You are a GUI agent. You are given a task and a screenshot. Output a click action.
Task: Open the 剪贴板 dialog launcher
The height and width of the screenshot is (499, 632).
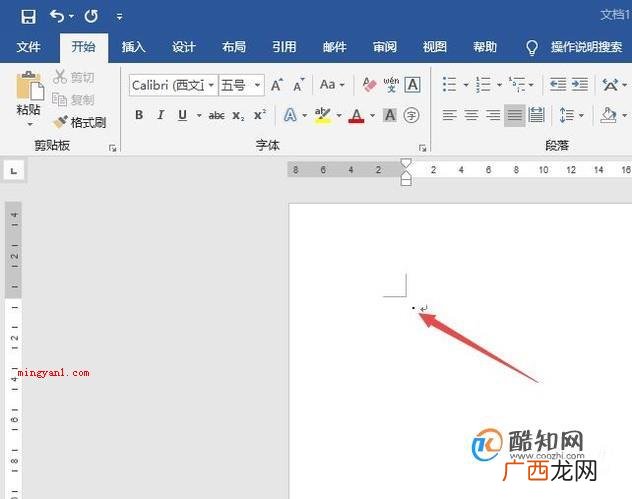[113, 148]
